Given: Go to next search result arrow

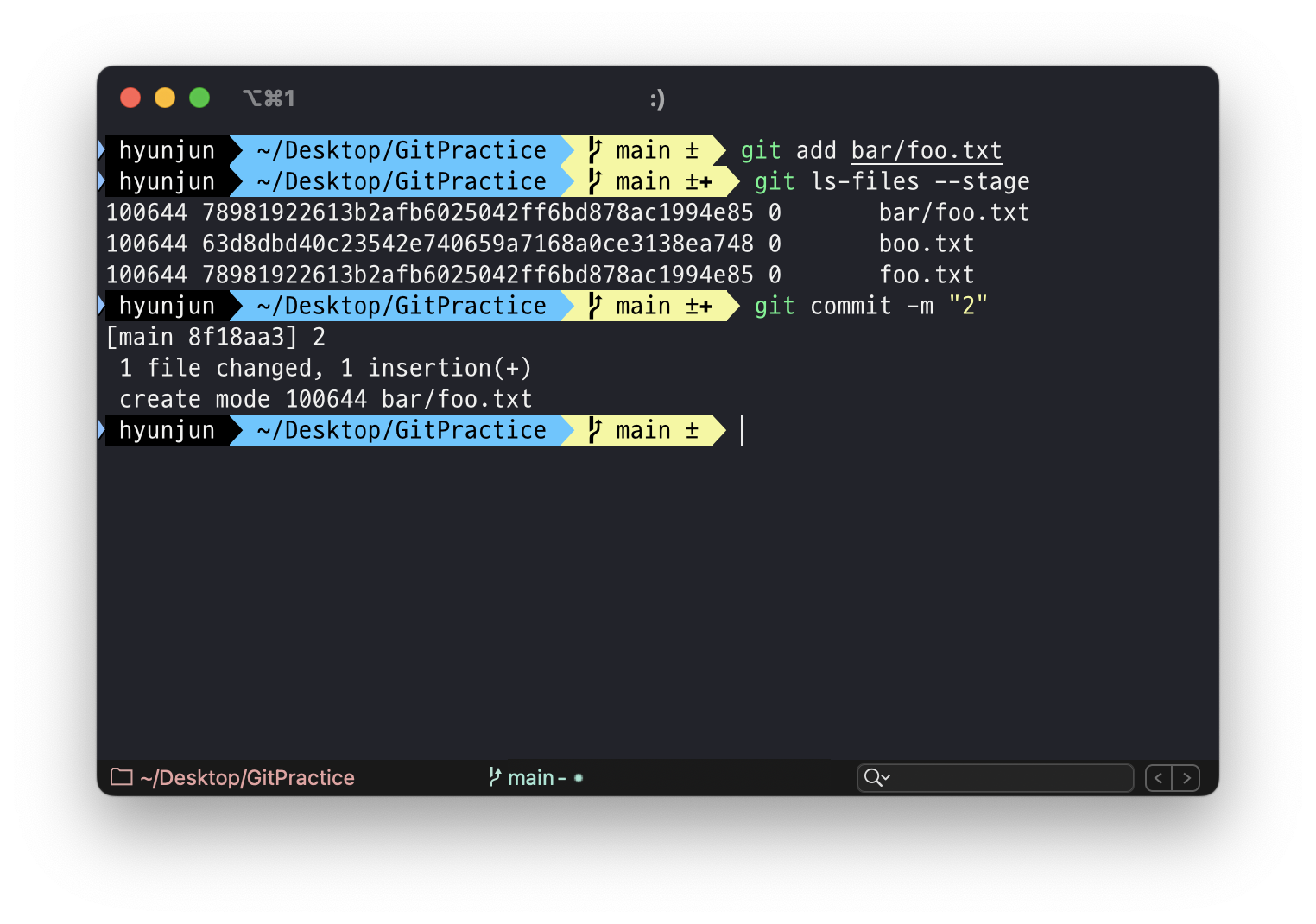Looking at the screenshot, I should [x=1186, y=778].
